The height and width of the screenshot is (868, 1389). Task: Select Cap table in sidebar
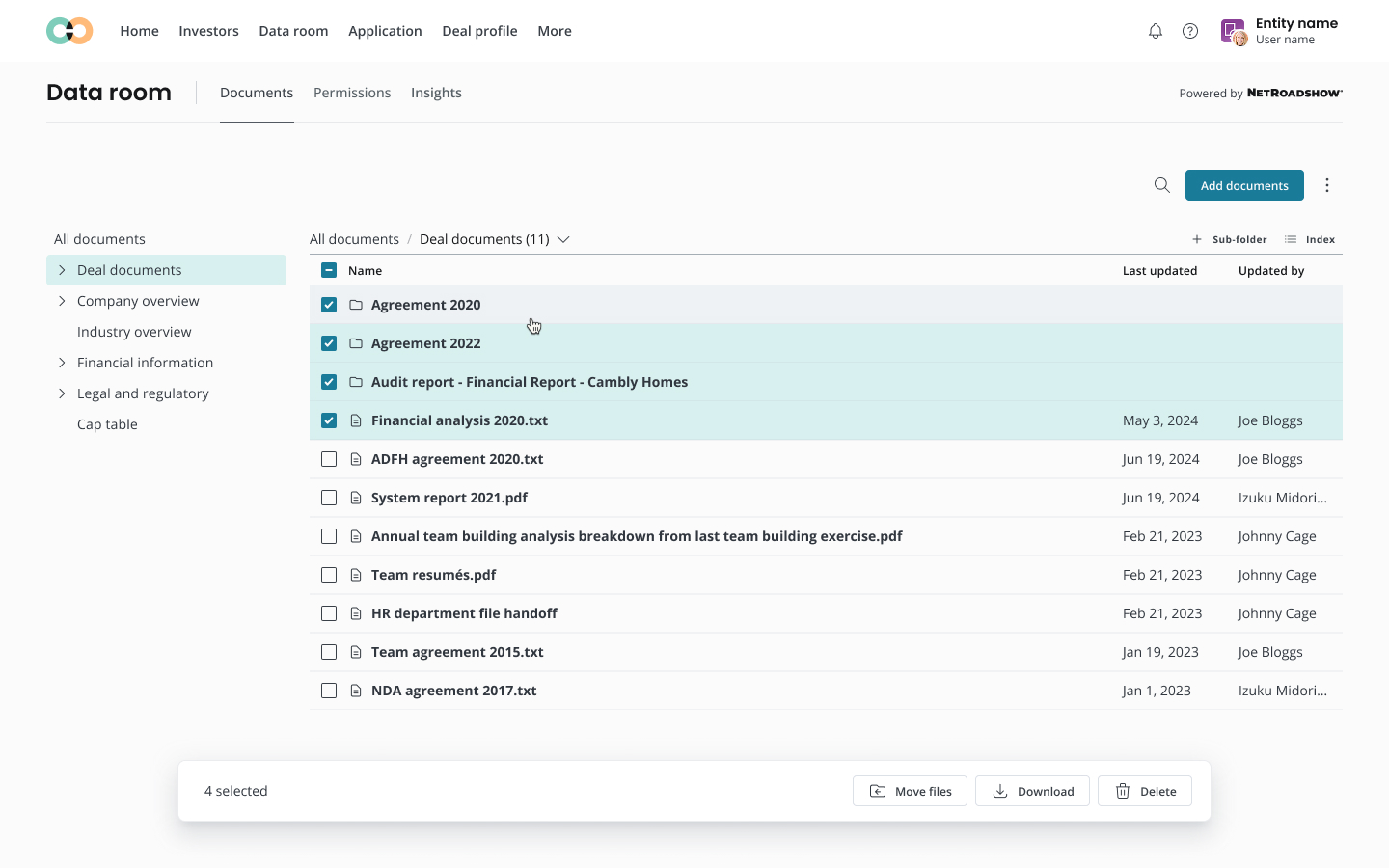pos(107,424)
